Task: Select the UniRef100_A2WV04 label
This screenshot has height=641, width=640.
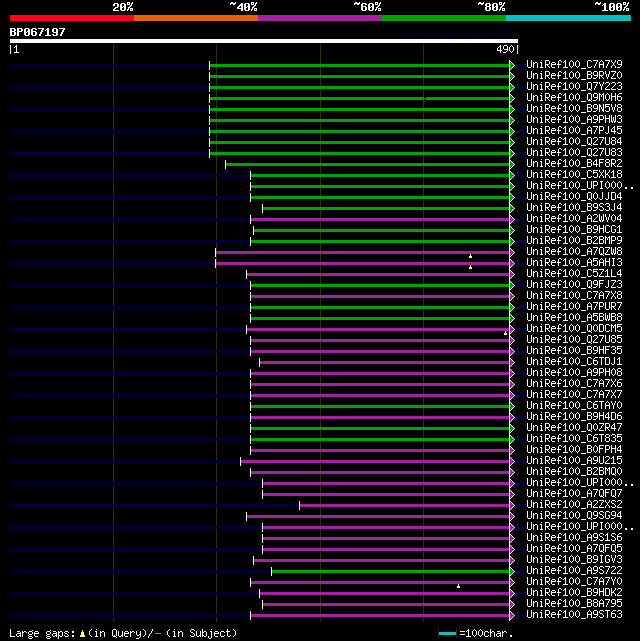Action: pos(574,219)
